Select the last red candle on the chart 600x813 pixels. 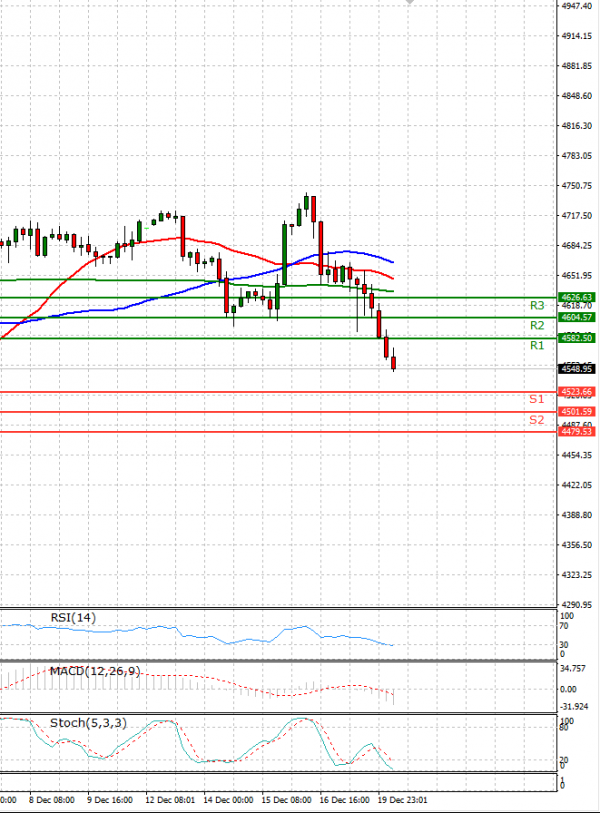(394, 361)
